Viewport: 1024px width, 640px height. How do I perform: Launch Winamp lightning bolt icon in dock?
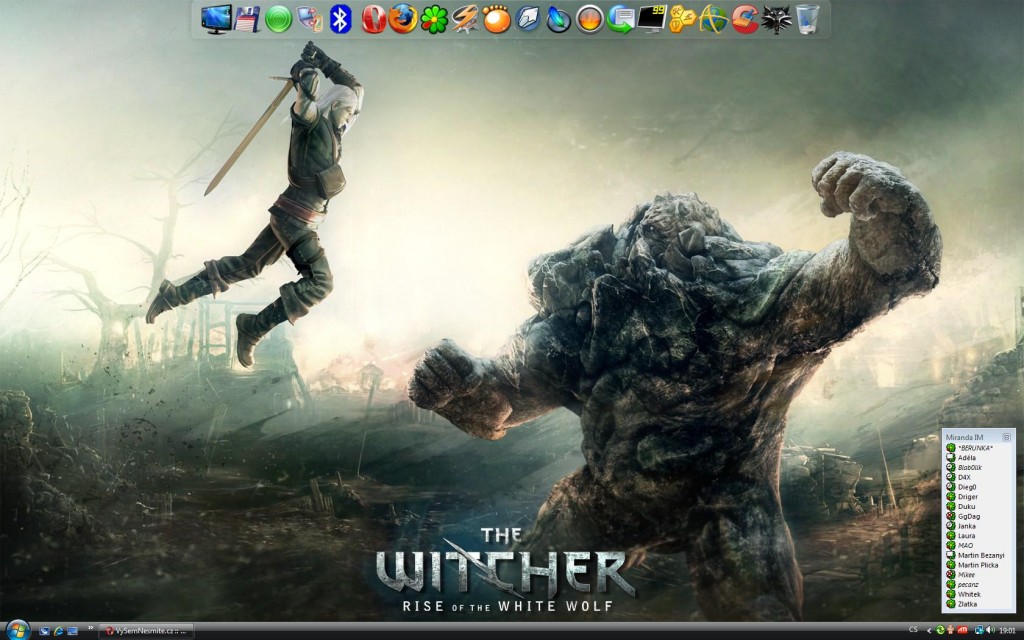[465, 19]
